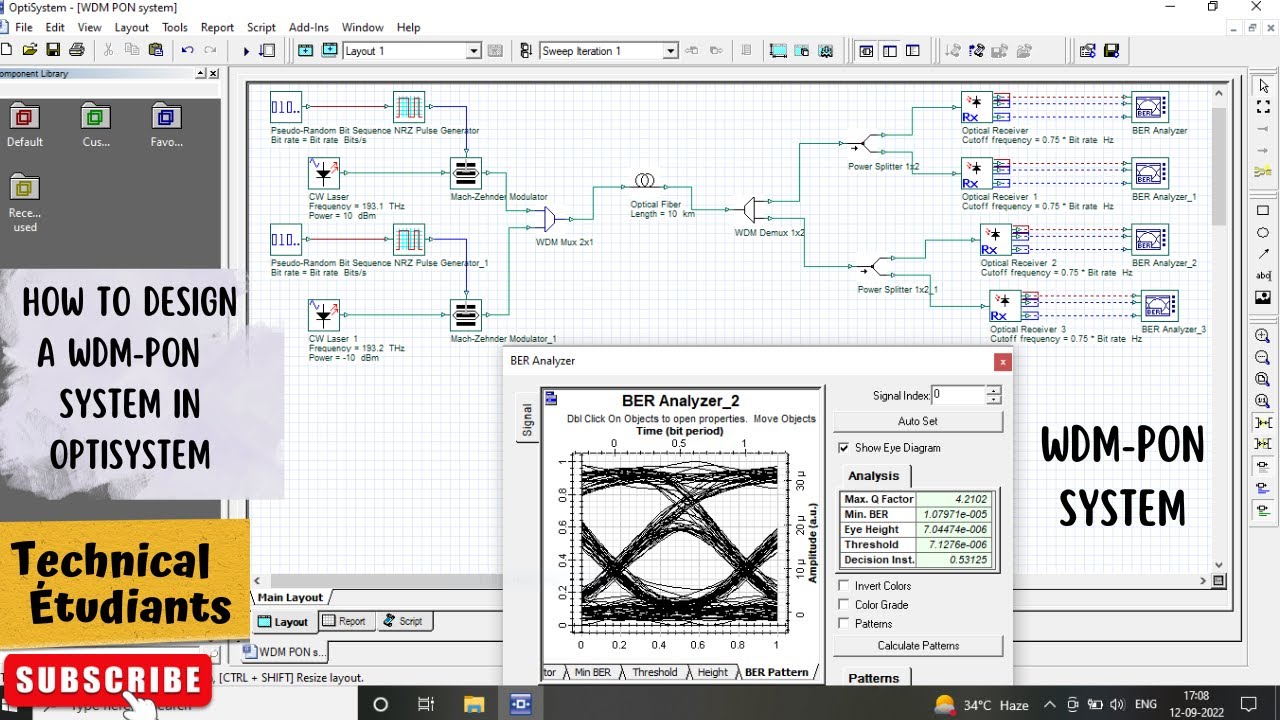Viewport: 1280px width, 720px height.
Task: Select the WDM Demux 1x2 component
Action: tap(752, 210)
